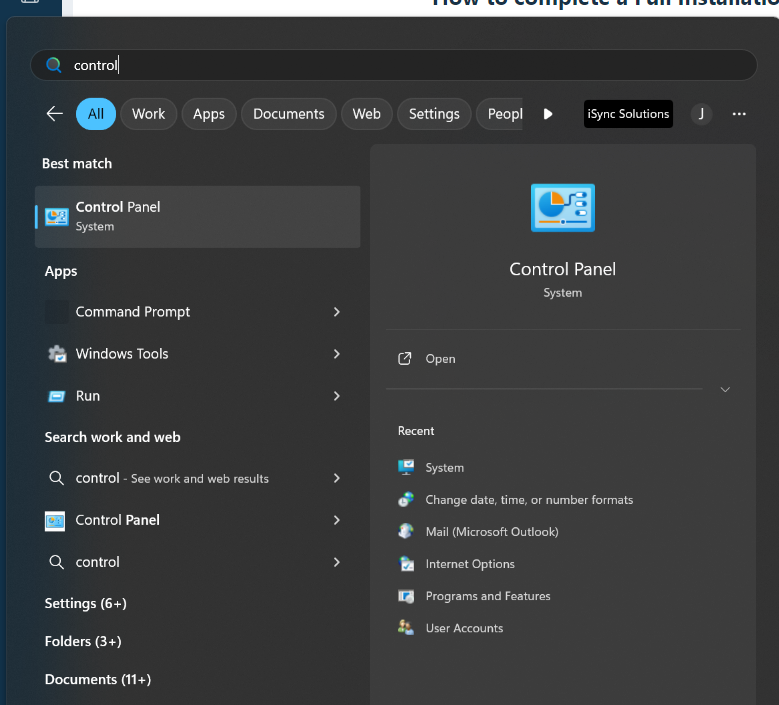Click the magnifier icon of the plain 'control' suggestion
Viewport: 779px width, 705px height.
point(57,562)
